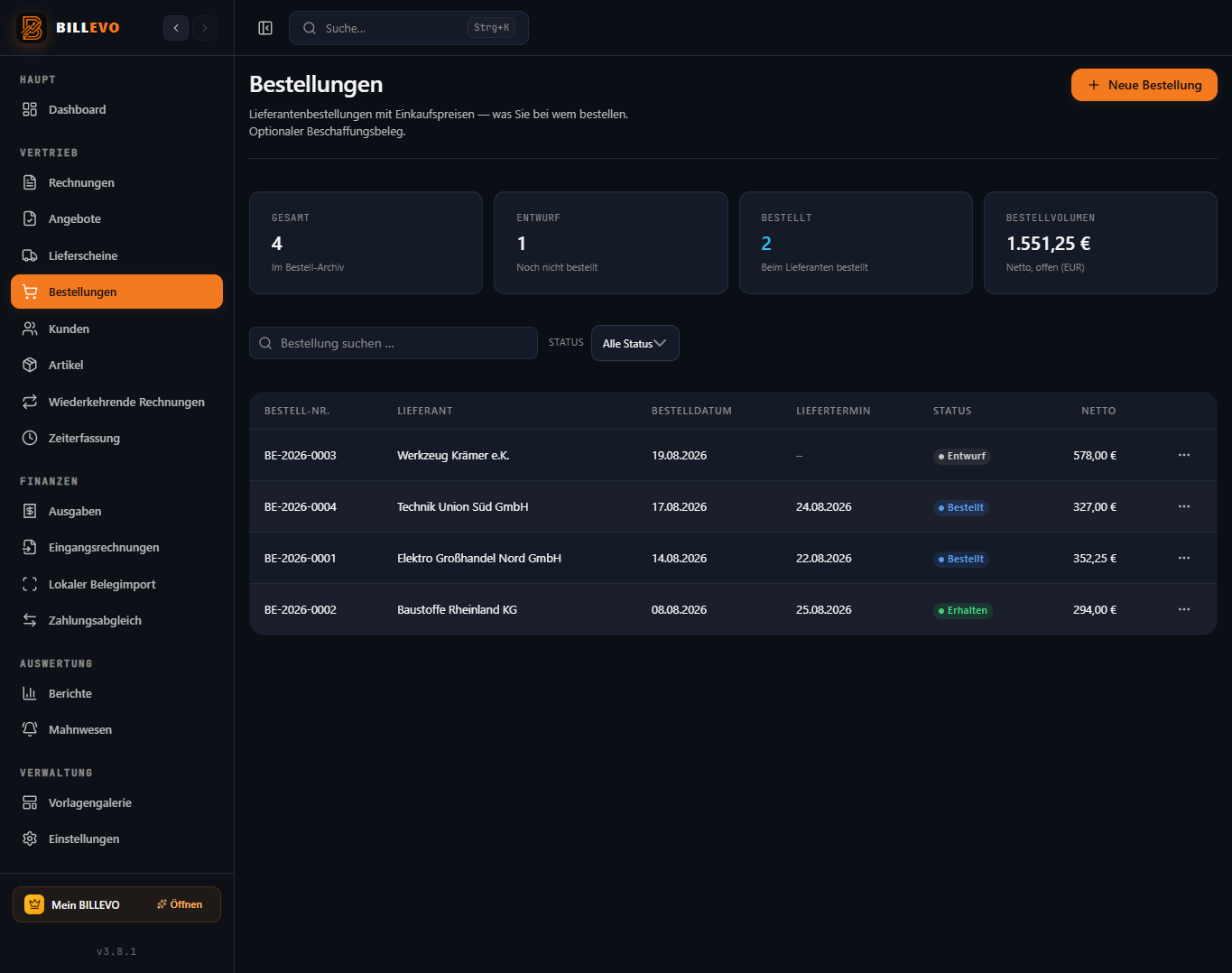Viewport: 1232px width, 973px height.
Task: Click the Entwurf status badge
Action: click(x=962, y=456)
